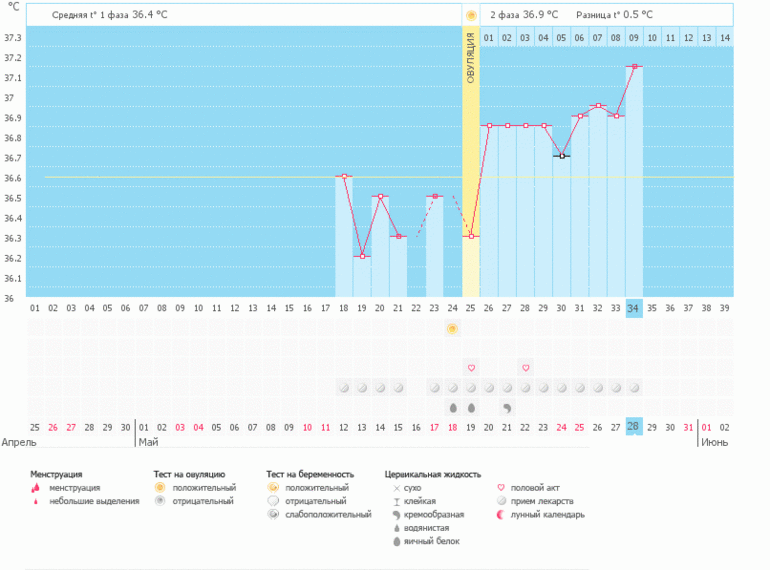Click the egg white fluid icon on day 24
770x570 pixels.
click(452, 408)
